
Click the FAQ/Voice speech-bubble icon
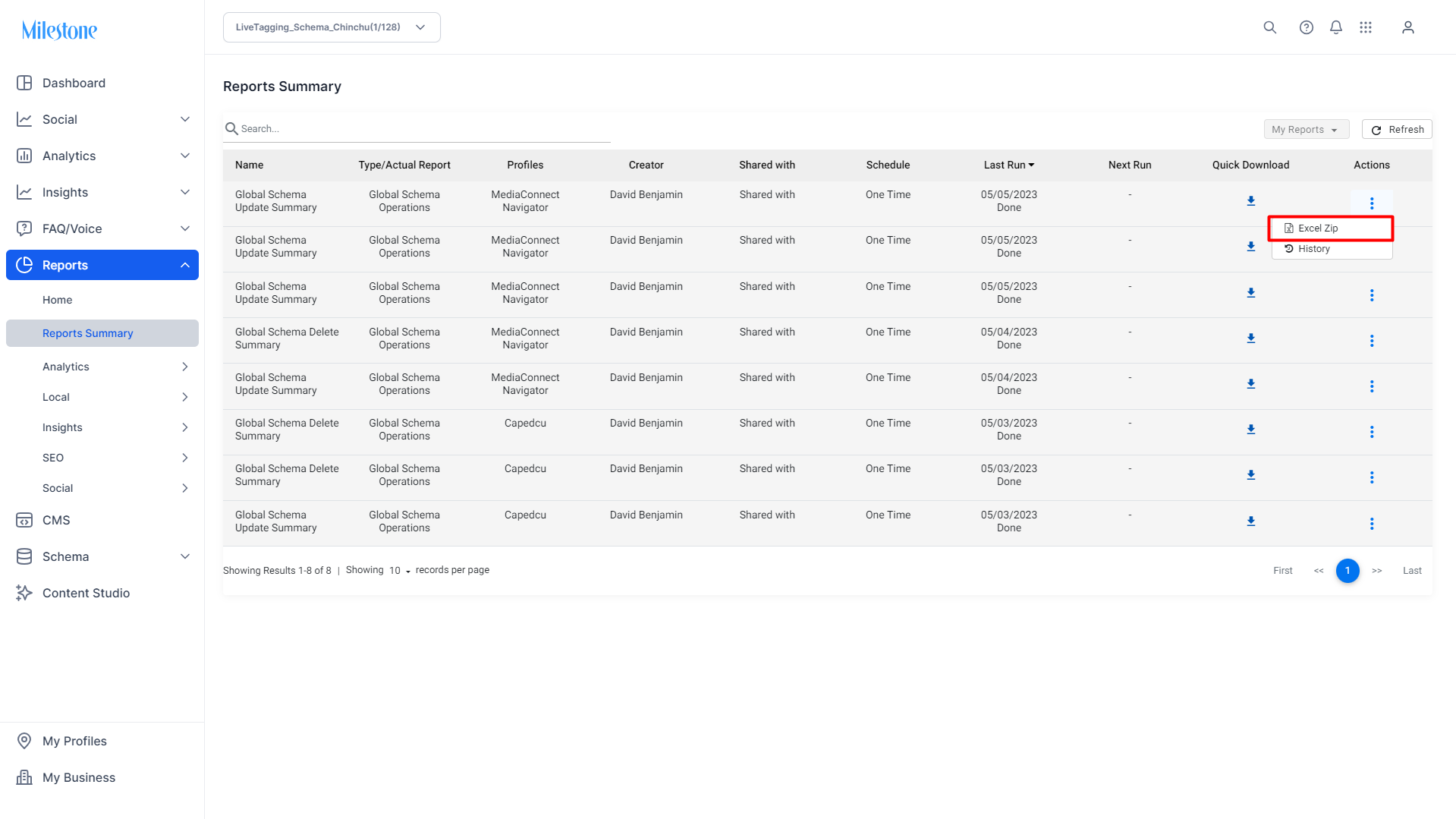click(24, 228)
